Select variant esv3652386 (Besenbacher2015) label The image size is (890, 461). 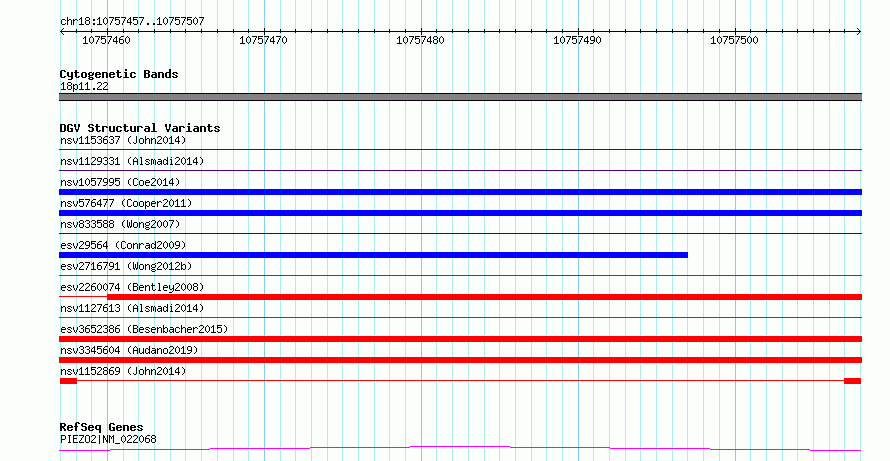coord(144,329)
